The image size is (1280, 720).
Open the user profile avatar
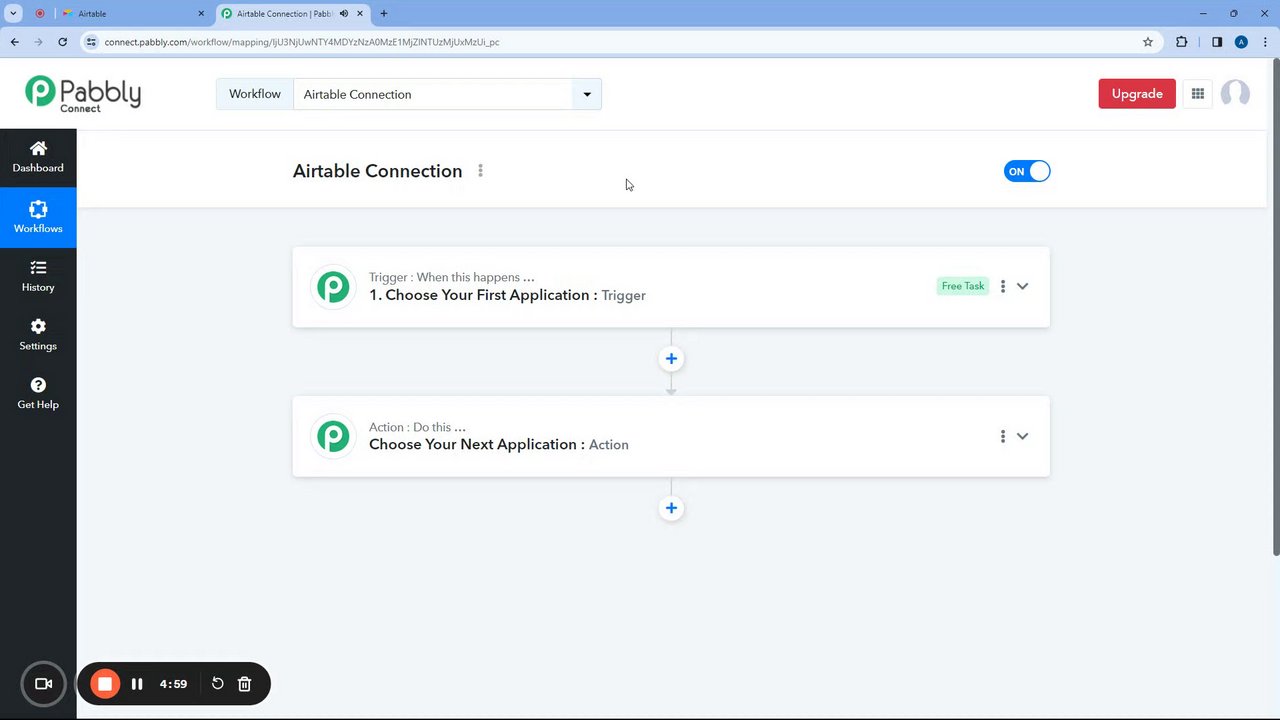point(1235,94)
